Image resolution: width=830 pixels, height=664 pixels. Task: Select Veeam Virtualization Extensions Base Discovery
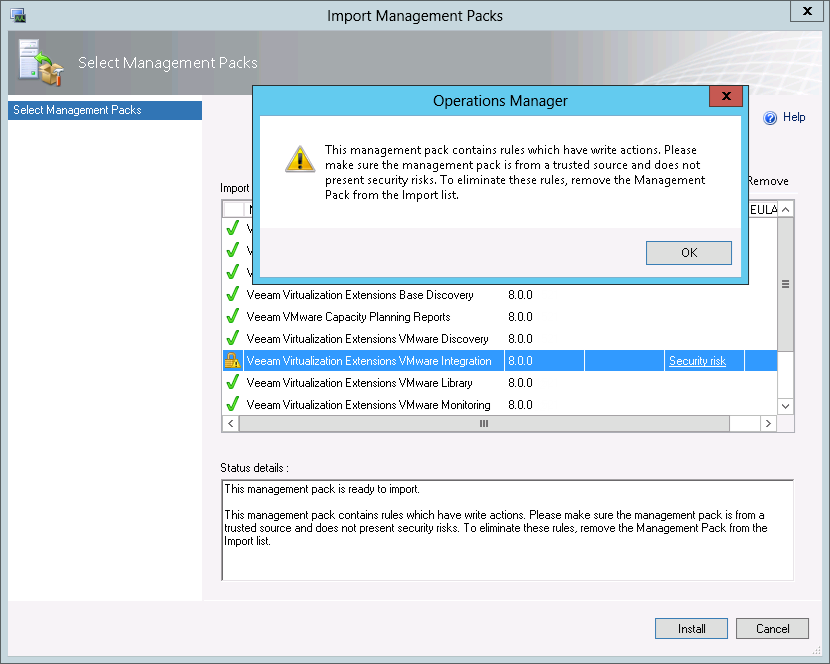tap(360, 295)
